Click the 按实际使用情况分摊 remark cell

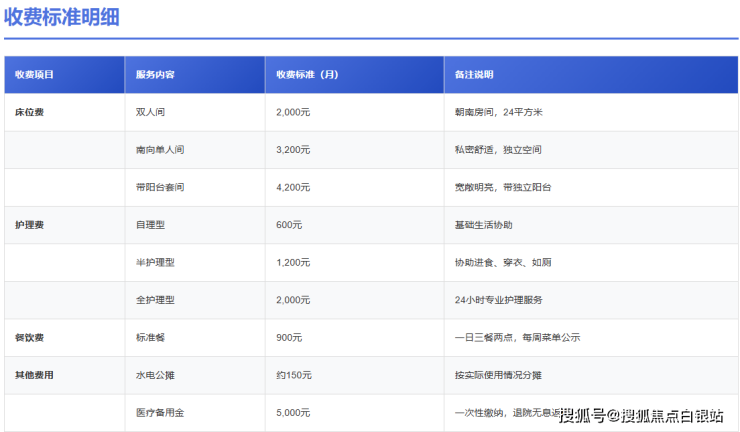point(498,375)
